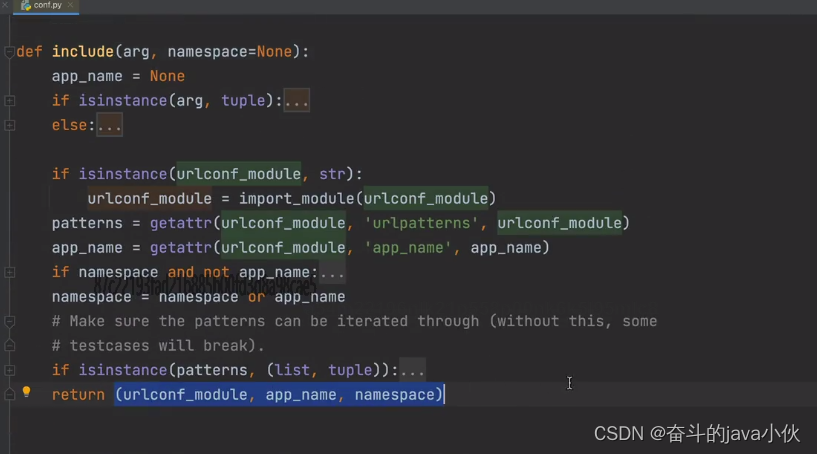Click the fold end marker beside return line

click(9, 395)
